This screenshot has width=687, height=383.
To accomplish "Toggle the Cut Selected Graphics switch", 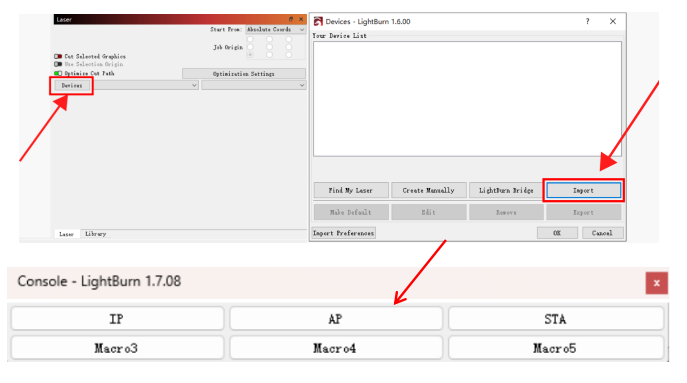I will coord(58,57).
